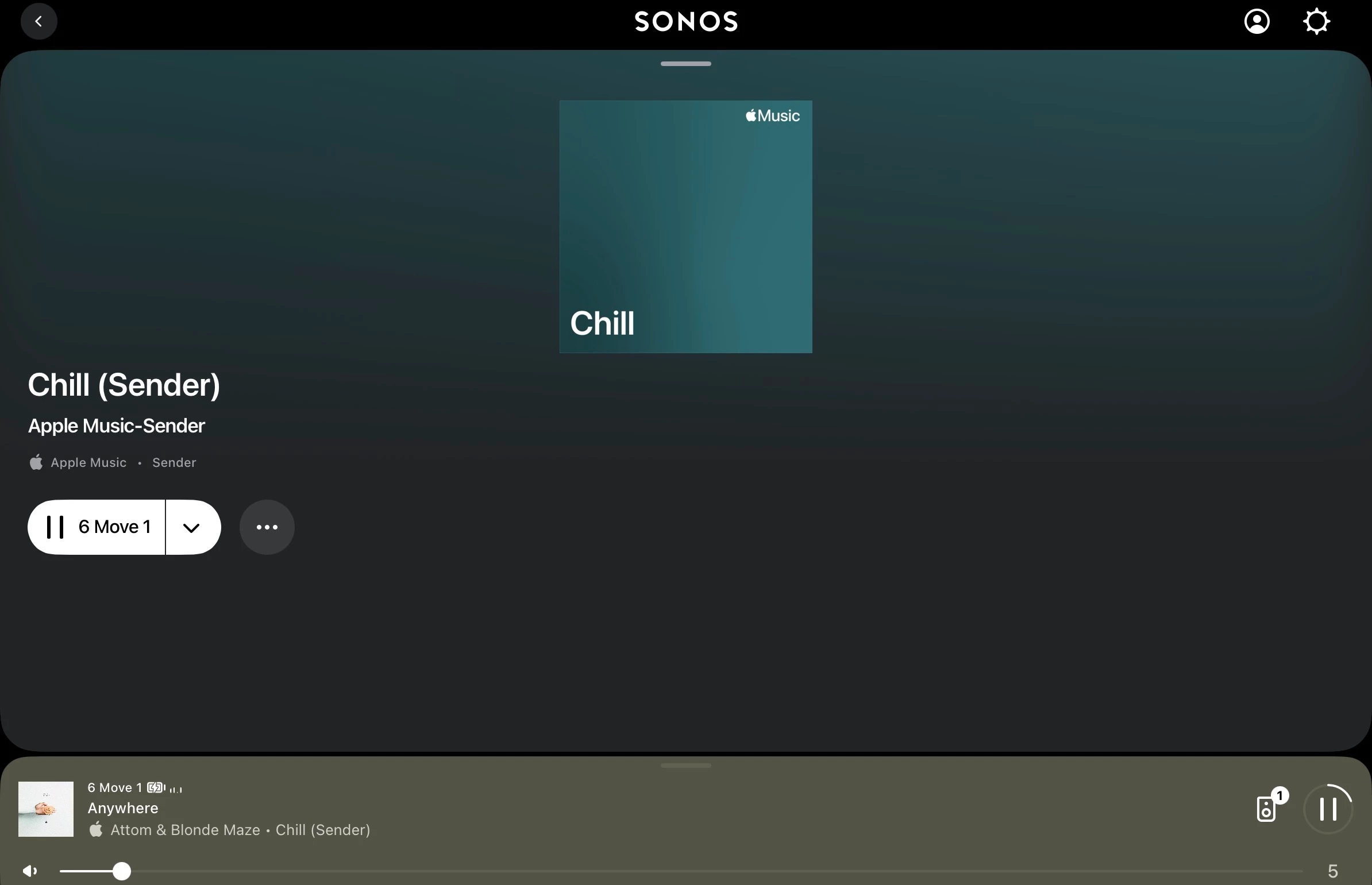Go back using the top-left arrow
This screenshot has height=885, width=1372.
click(38, 22)
